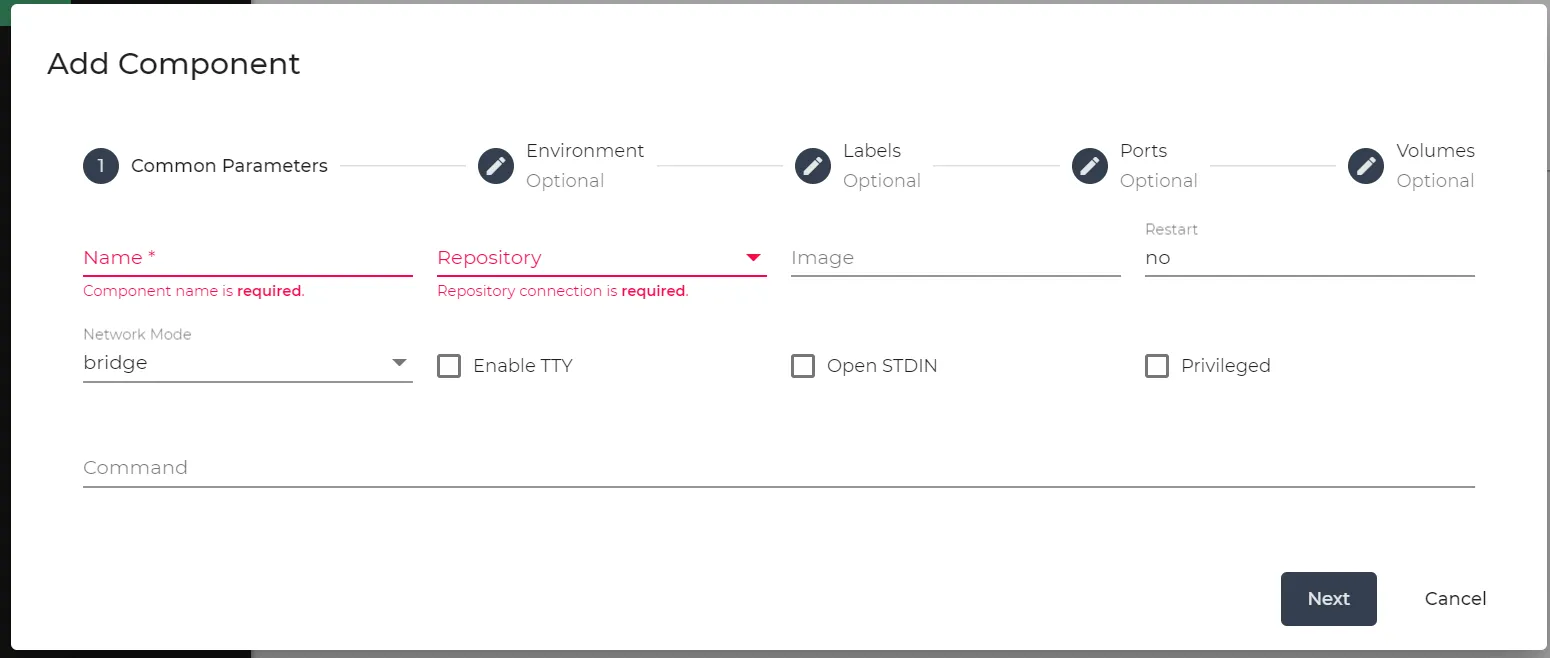Viewport: 1550px width, 658px height.
Task: Click the Ports step pencil icon
Action: pos(1090,166)
